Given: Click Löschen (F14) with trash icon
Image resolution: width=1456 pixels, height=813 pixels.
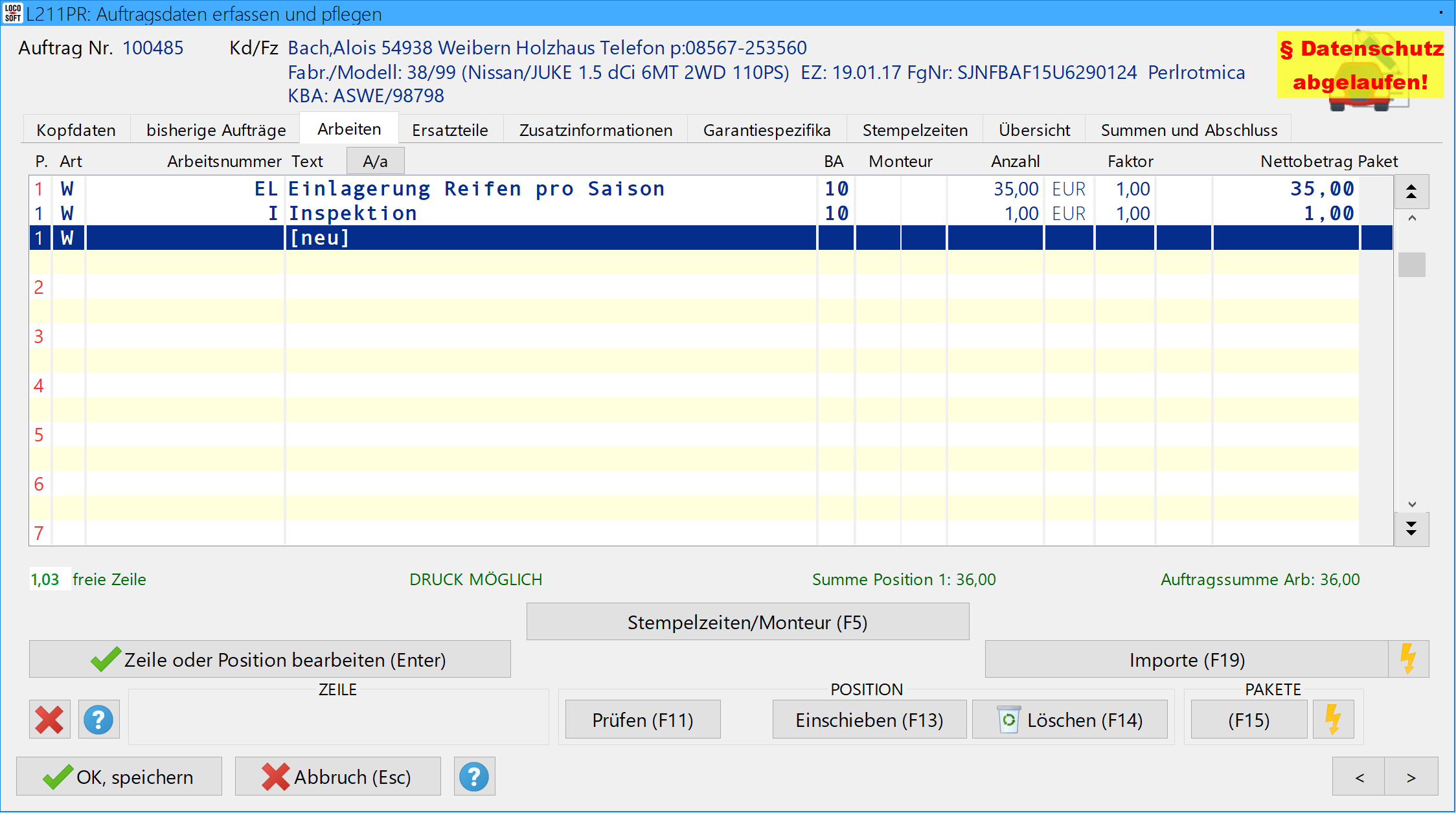Looking at the screenshot, I should point(1070,720).
